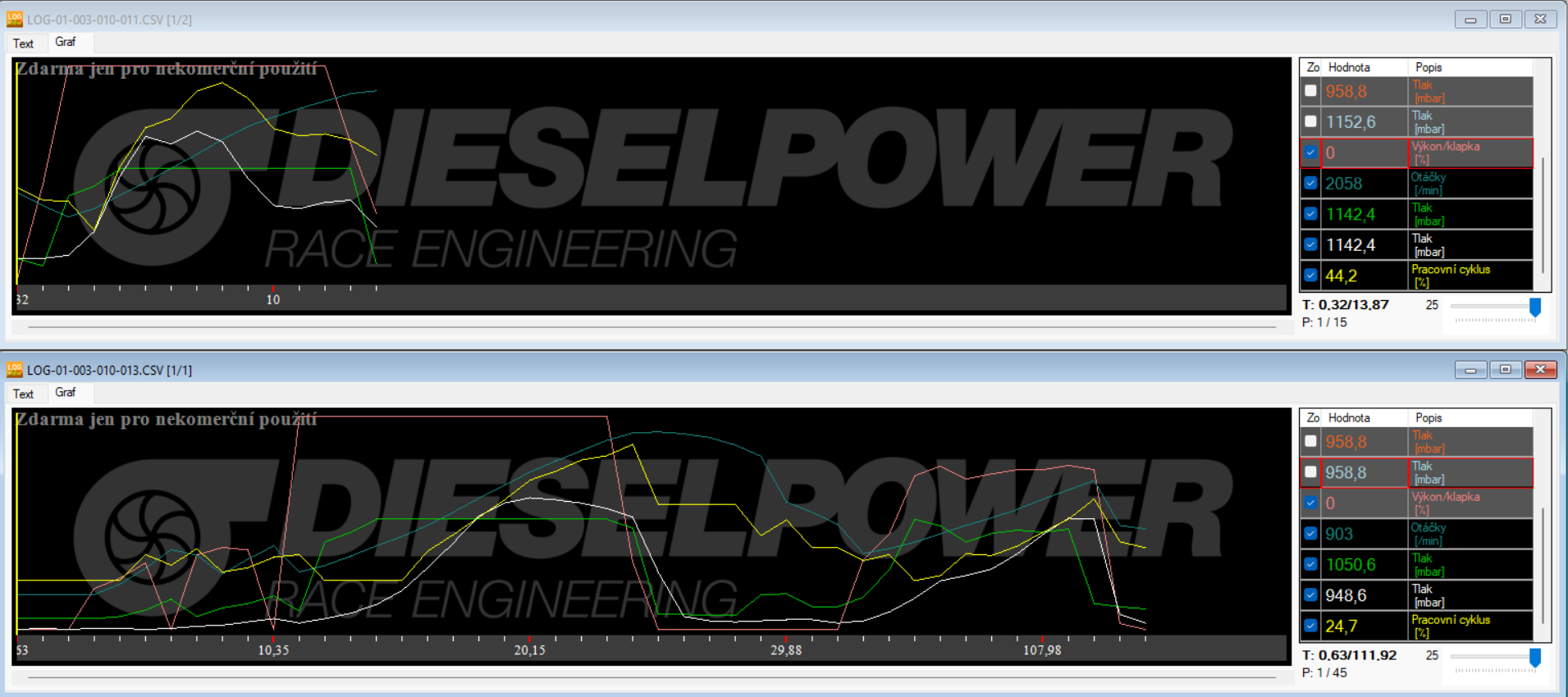
Task: Uncheck Pracovní cyklus 24,7 checkbox in bottom window
Action: (x=1310, y=626)
